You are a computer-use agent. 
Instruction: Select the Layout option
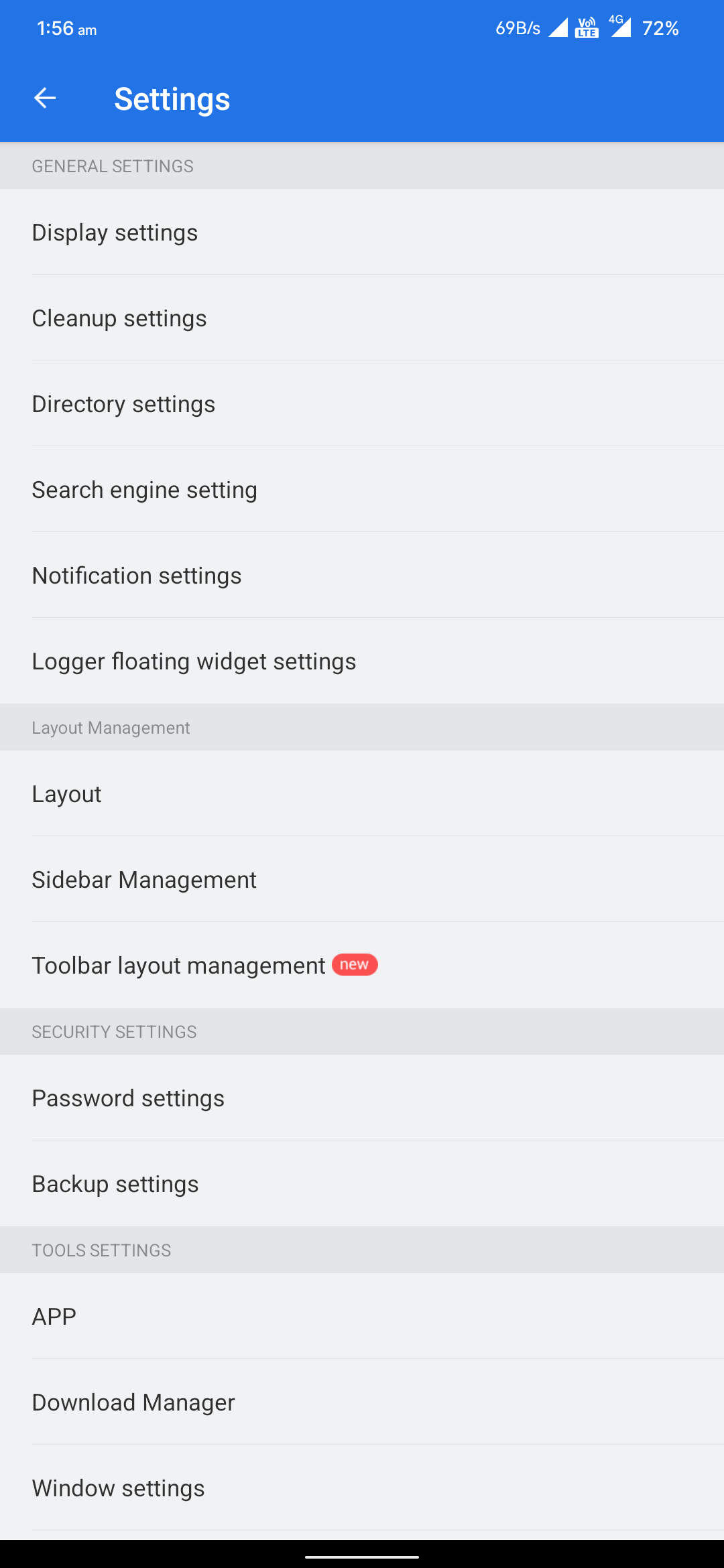[362, 793]
